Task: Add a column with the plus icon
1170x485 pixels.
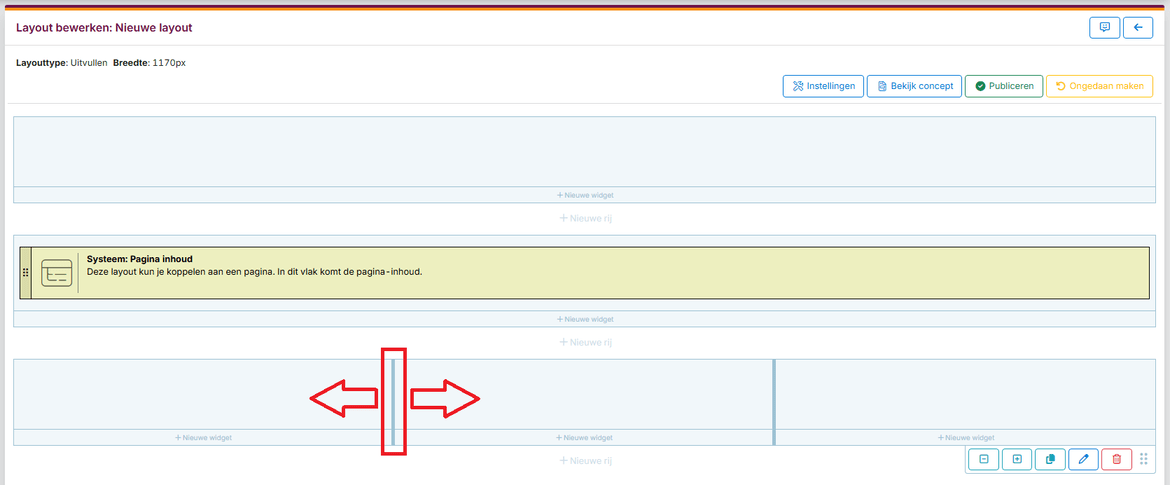Action: 1017,459
